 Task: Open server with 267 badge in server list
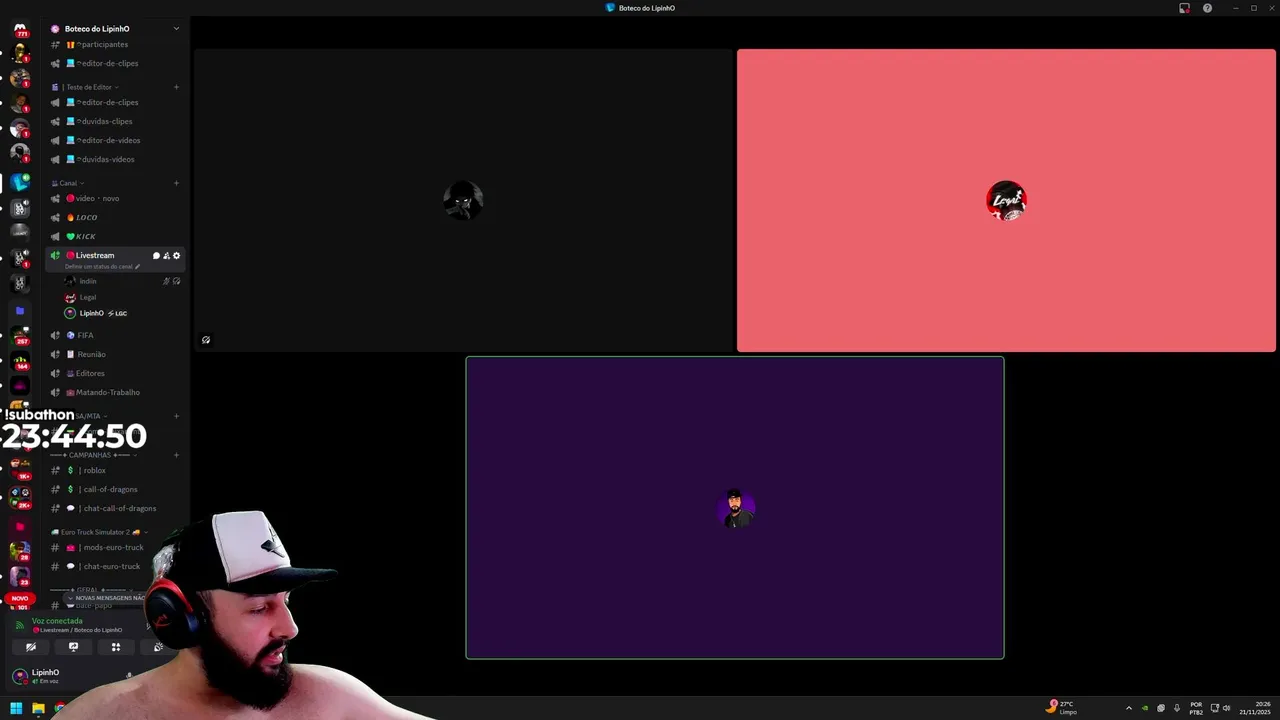click(x=20, y=336)
